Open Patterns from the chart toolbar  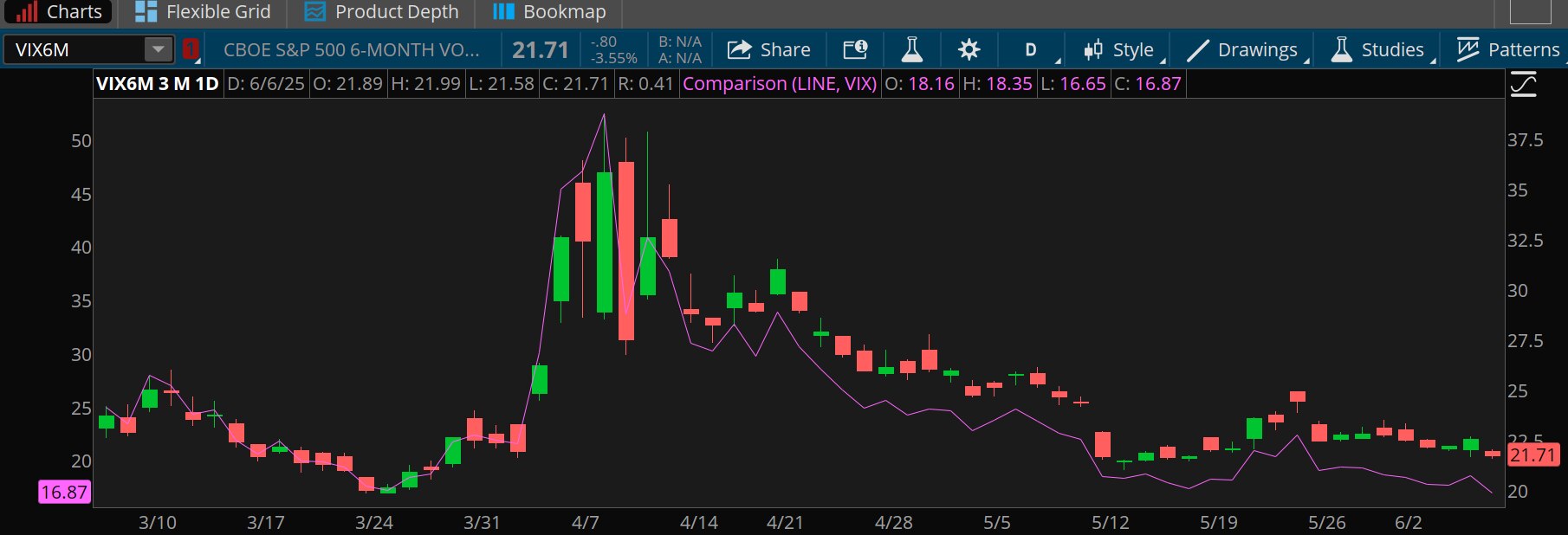point(1508,49)
